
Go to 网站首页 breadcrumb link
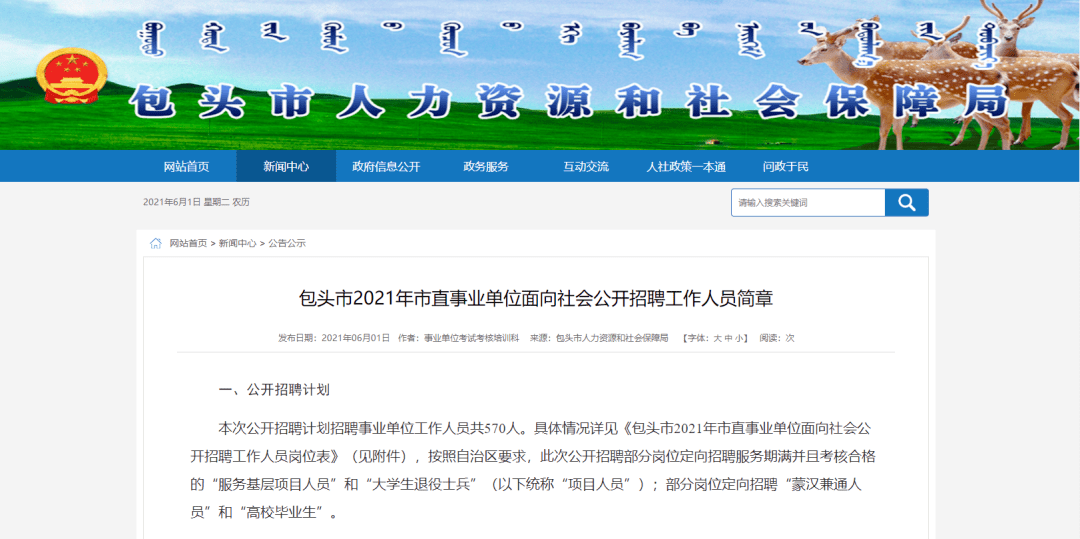[x=188, y=244]
